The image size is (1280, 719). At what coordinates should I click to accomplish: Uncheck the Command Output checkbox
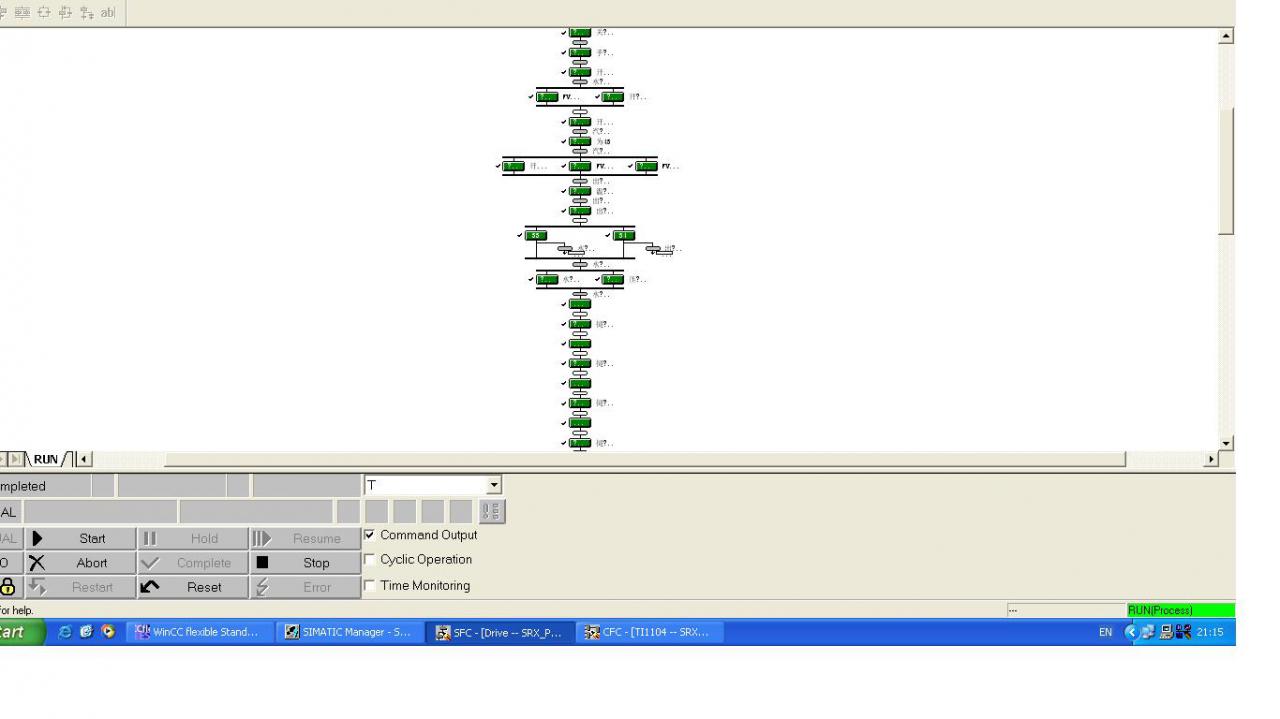(370, 535)
